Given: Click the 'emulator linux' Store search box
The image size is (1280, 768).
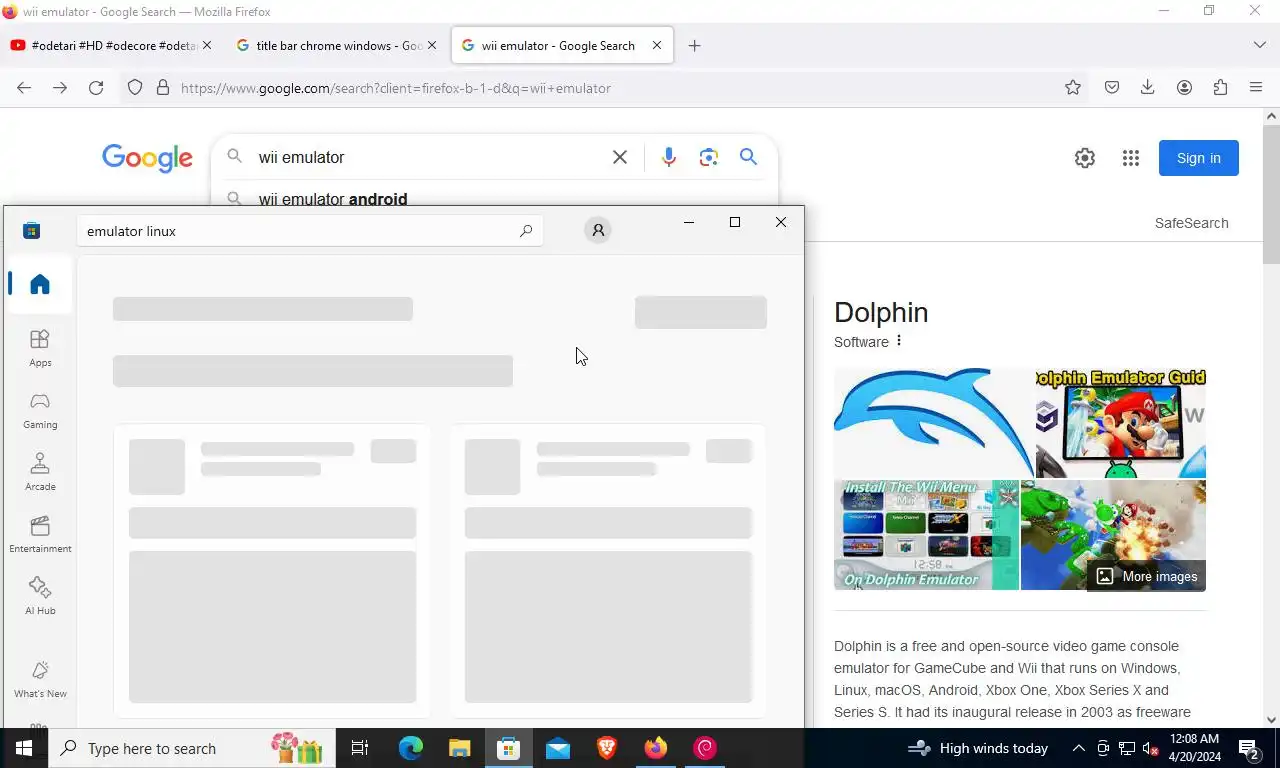Looking at the screenshot, I should [x=310, y=231].
